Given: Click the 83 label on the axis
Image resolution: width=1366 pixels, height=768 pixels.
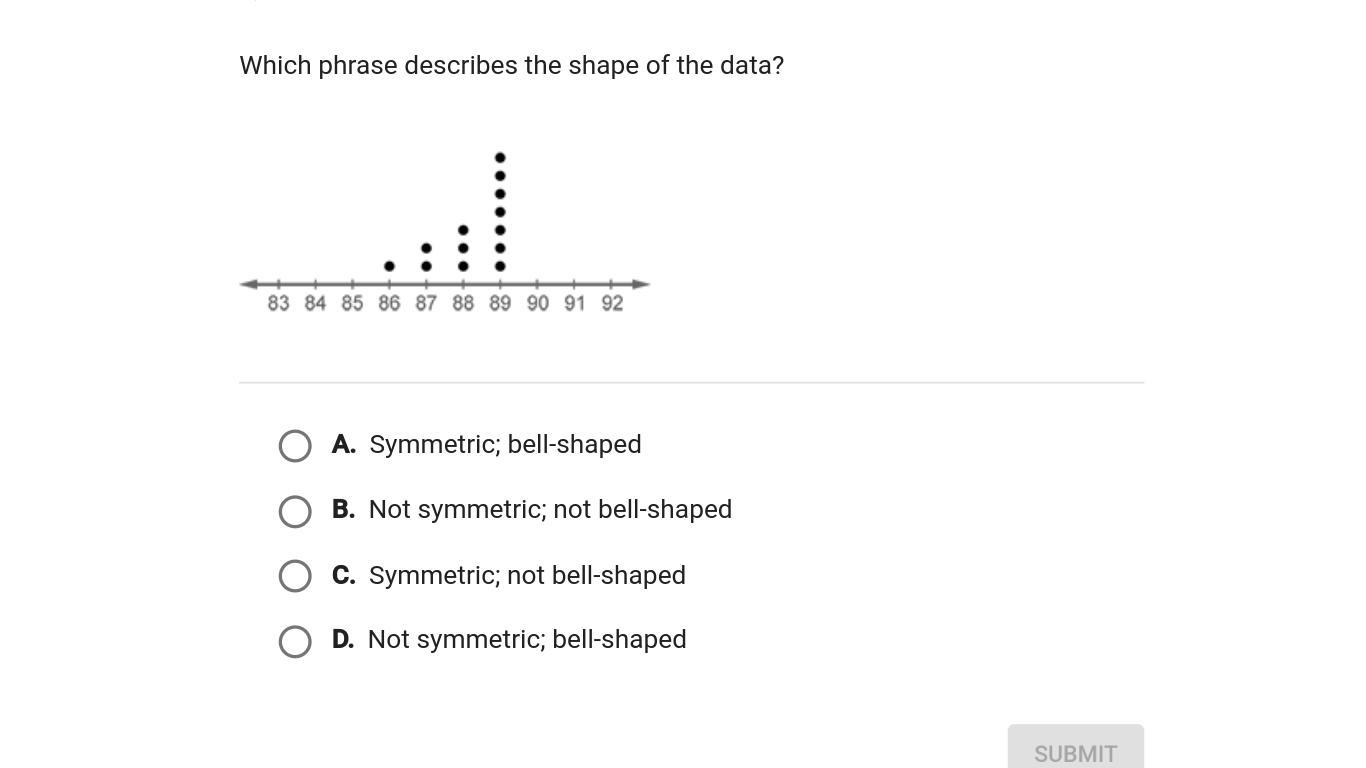Looking at the screenshot, I should (x=278, y=304).
